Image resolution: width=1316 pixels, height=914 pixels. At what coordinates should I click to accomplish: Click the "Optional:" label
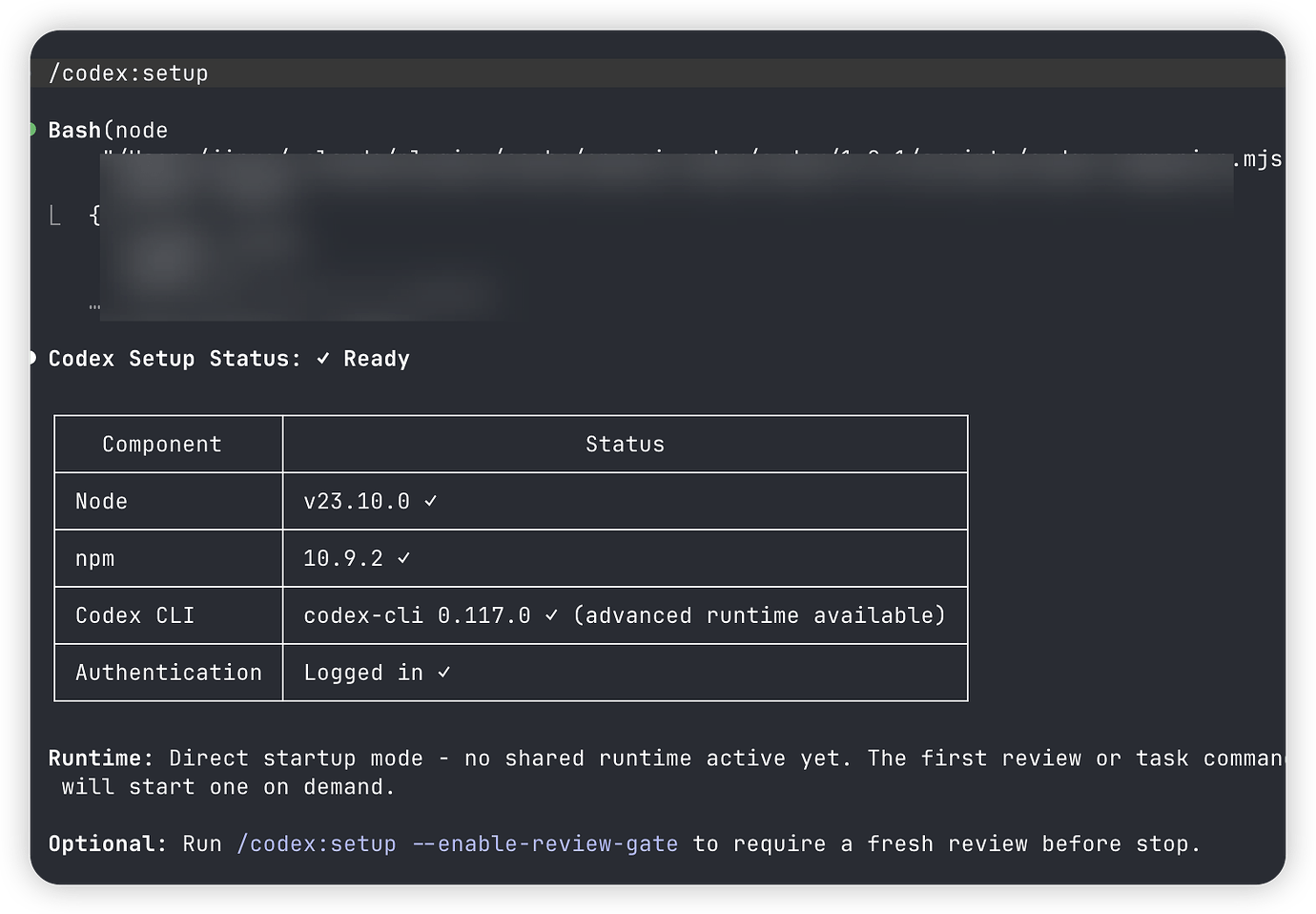(108, 844)
